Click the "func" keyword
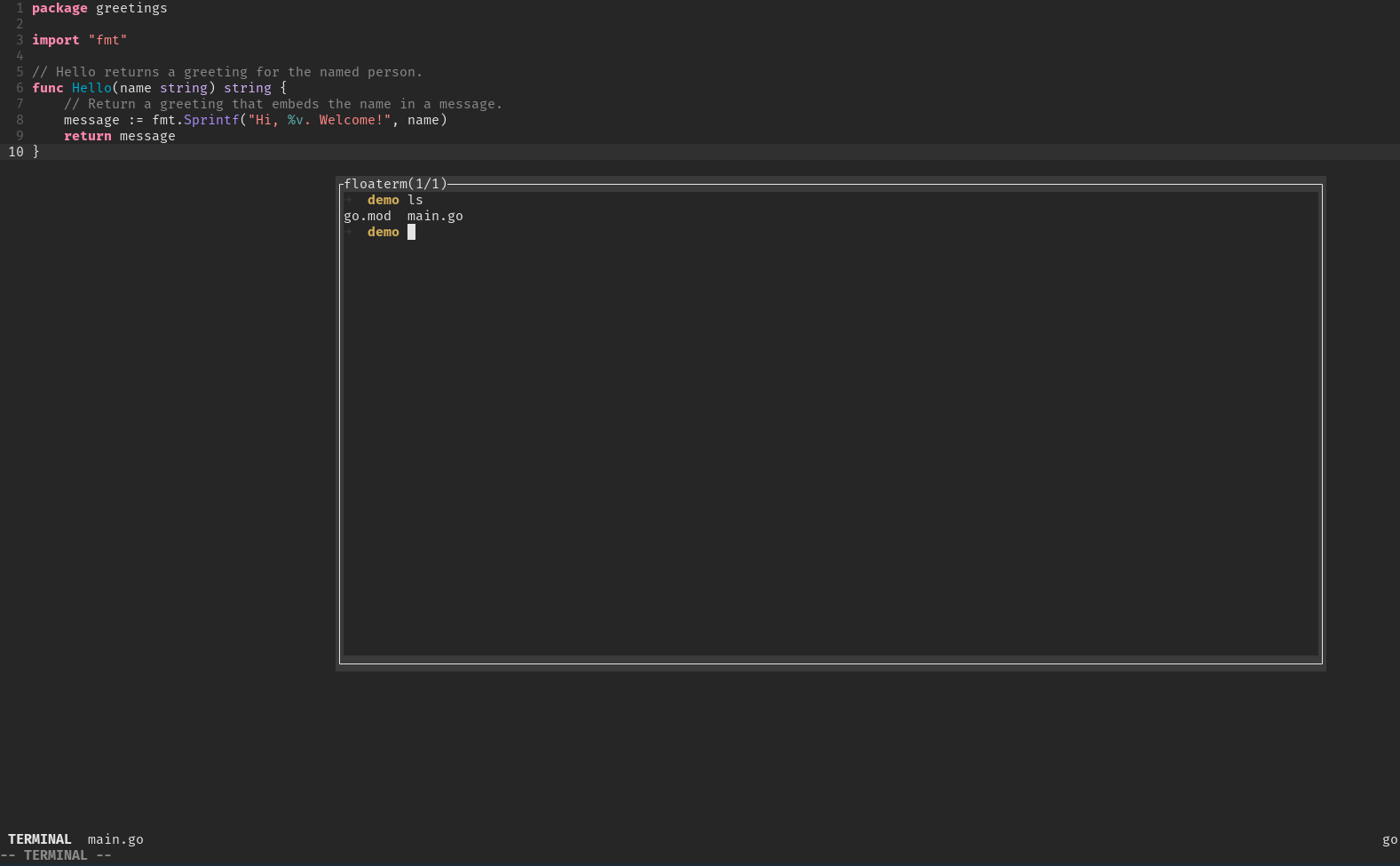Image resolution: width=1400 pixels, height=866 pixels. pos(48,88)
